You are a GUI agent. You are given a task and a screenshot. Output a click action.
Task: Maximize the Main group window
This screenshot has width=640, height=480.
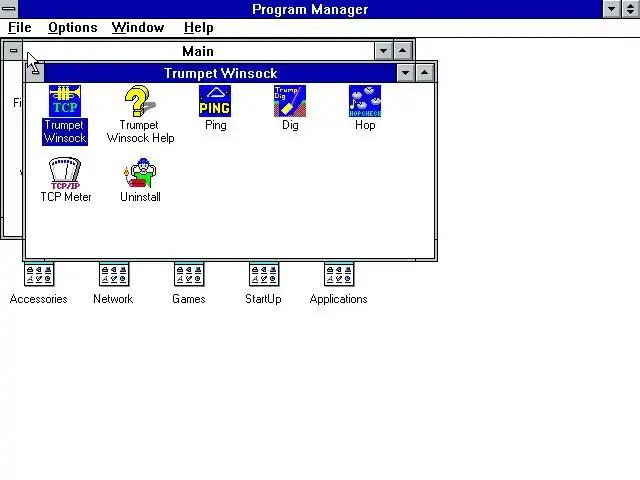point(402,51)
